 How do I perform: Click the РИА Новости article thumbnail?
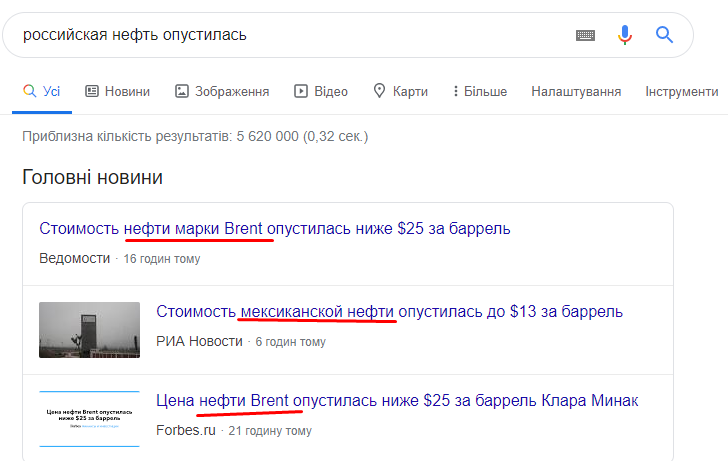[89, 330]
